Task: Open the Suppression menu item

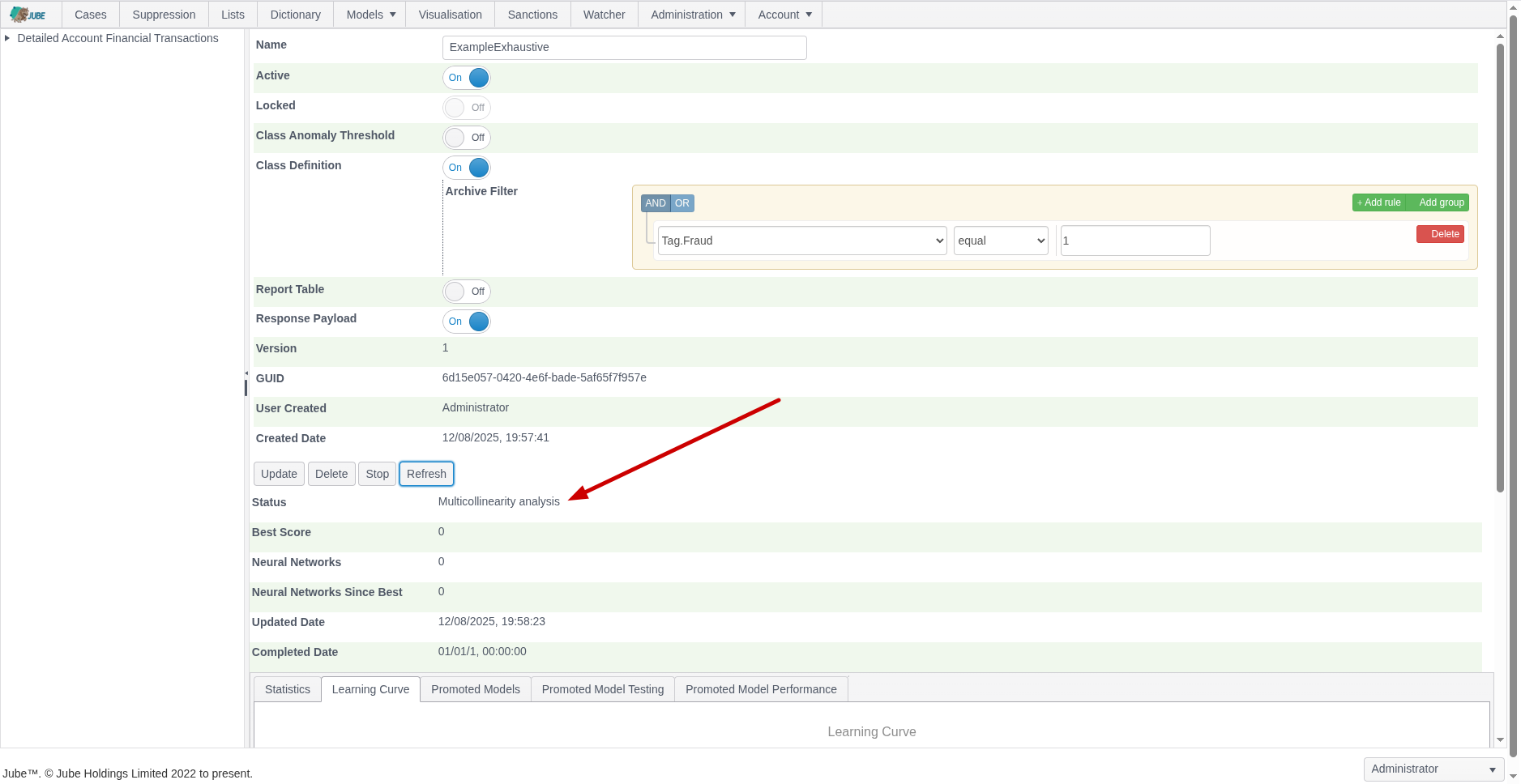Action: point(164,15)
